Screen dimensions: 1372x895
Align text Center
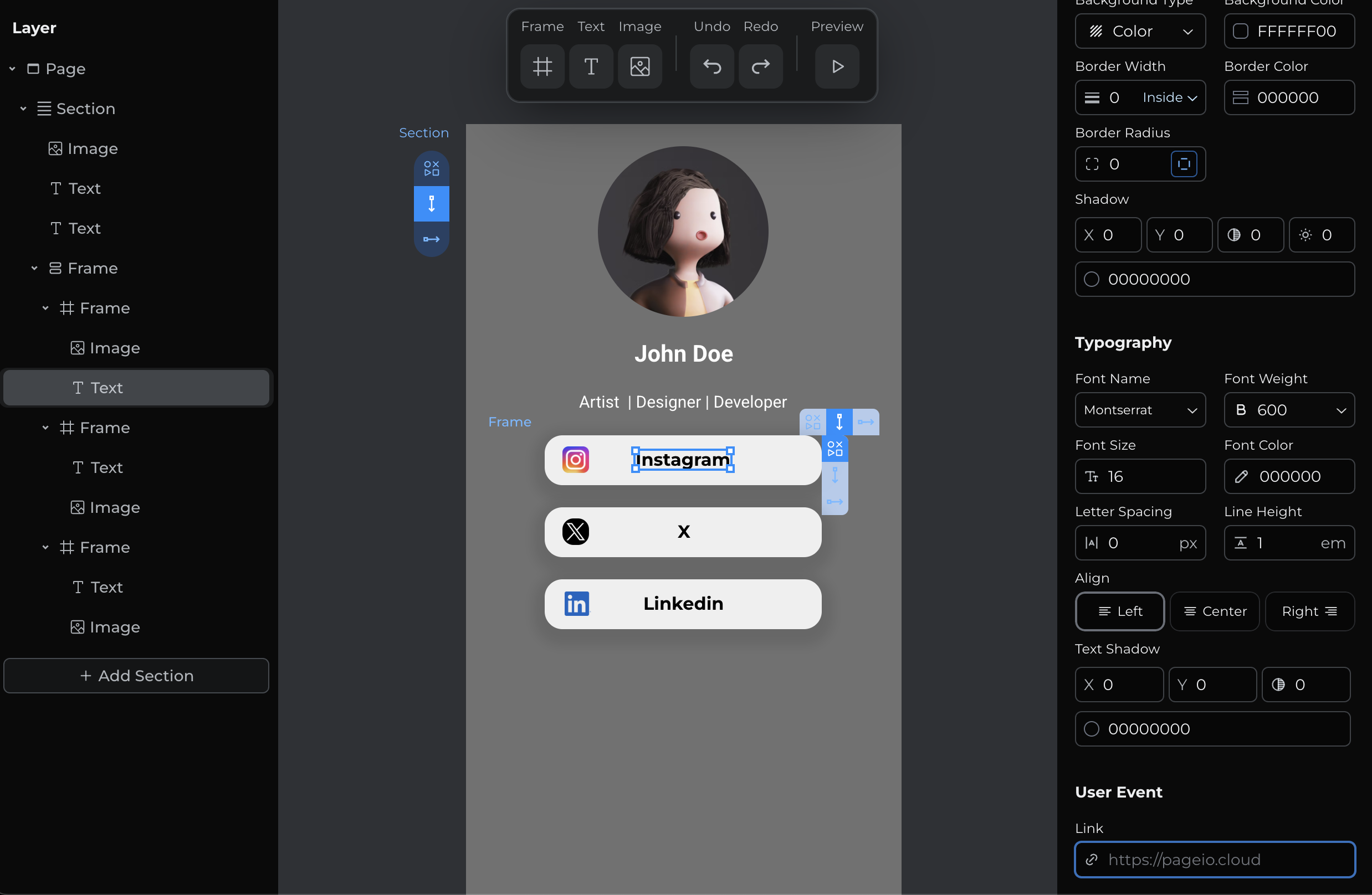tap(1215, 611)
